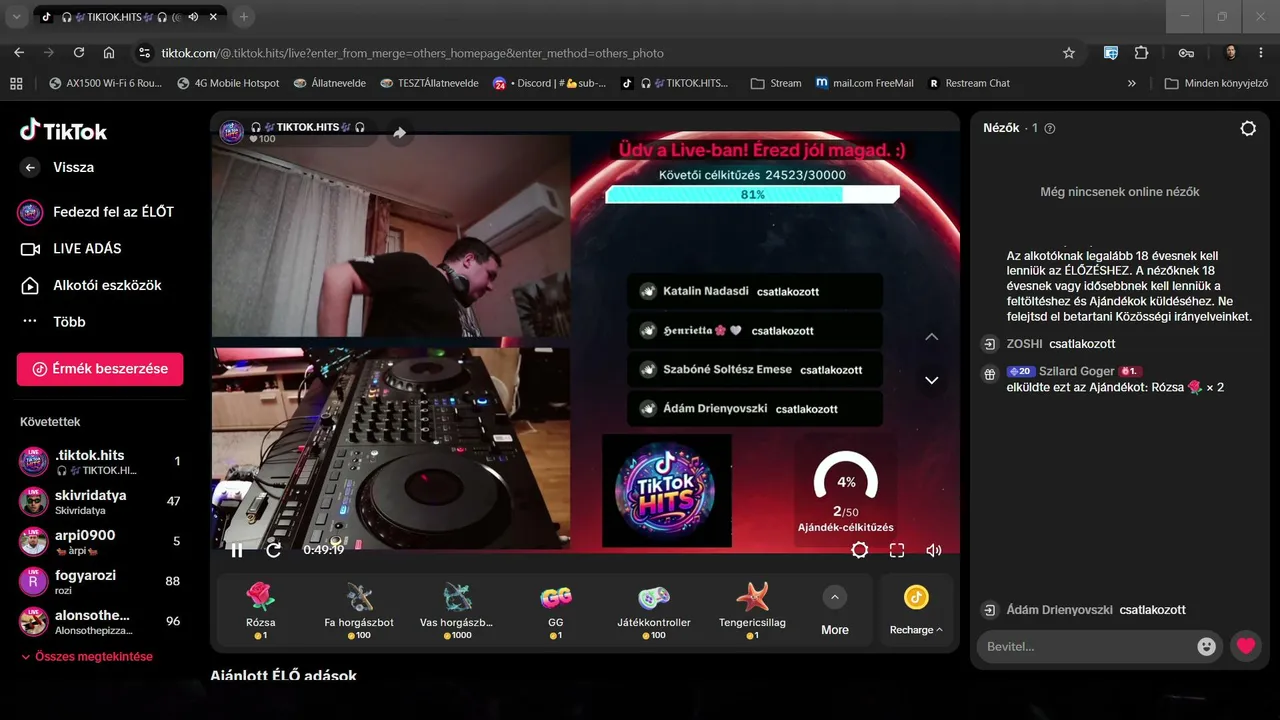Viewport: 1280px width, 720px height.
Task: Open the Recharge coins dropdown
Action: (916, 610)
